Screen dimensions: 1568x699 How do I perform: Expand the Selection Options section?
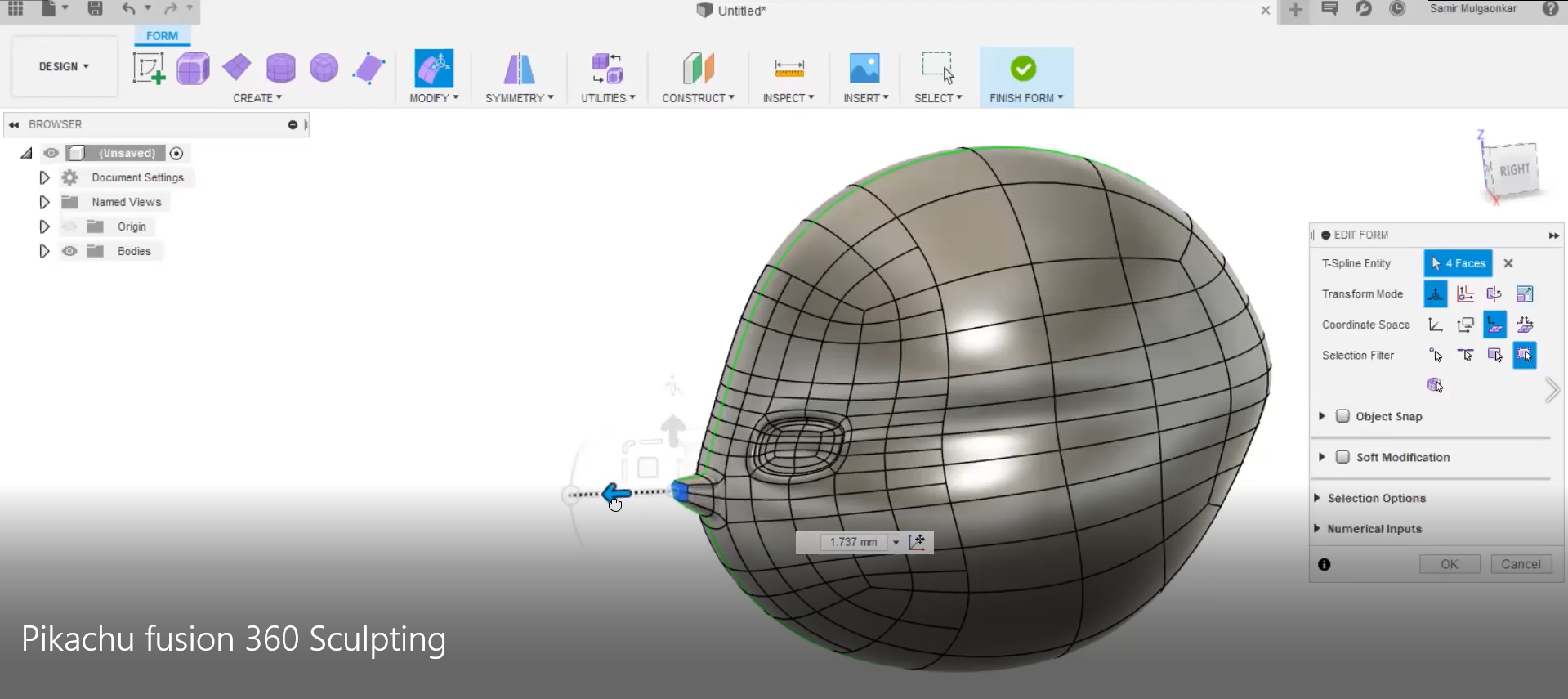(1317, 498)
